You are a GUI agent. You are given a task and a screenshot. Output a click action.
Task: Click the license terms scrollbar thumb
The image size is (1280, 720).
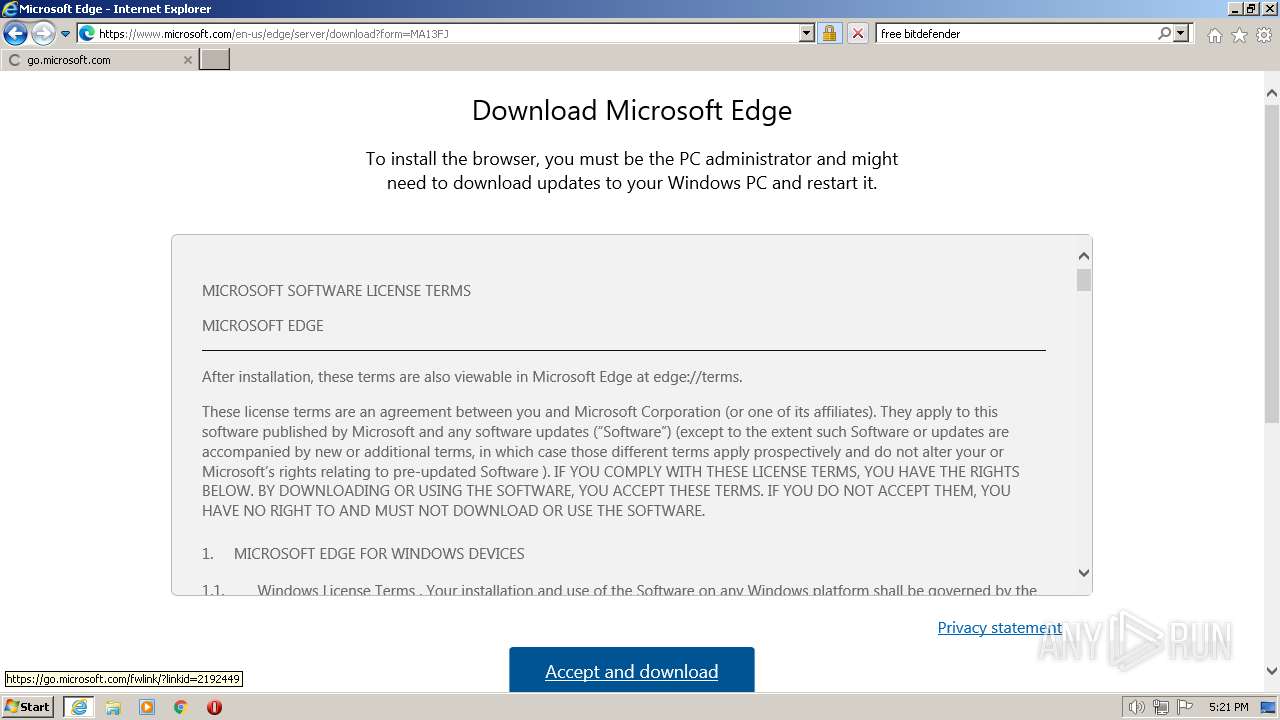coord(1084,280)
